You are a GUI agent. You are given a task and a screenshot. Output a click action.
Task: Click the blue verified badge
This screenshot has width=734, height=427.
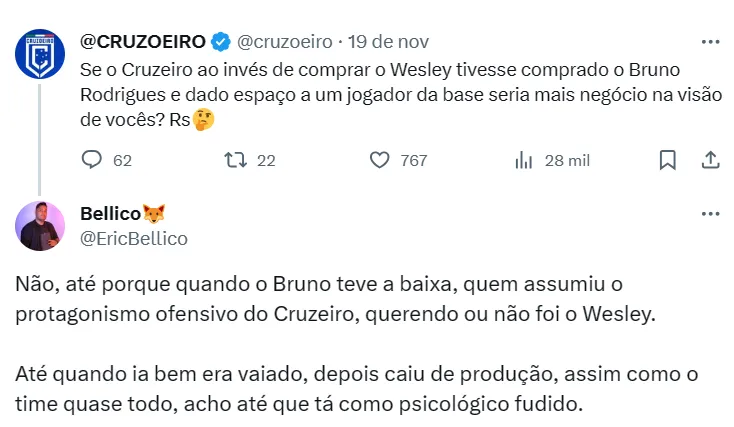[221, 42]
